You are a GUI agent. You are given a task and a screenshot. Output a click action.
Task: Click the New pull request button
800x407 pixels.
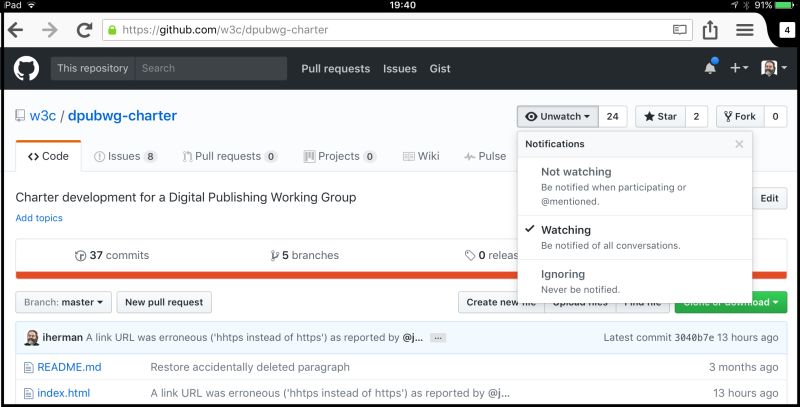click(x=164, y=302)
